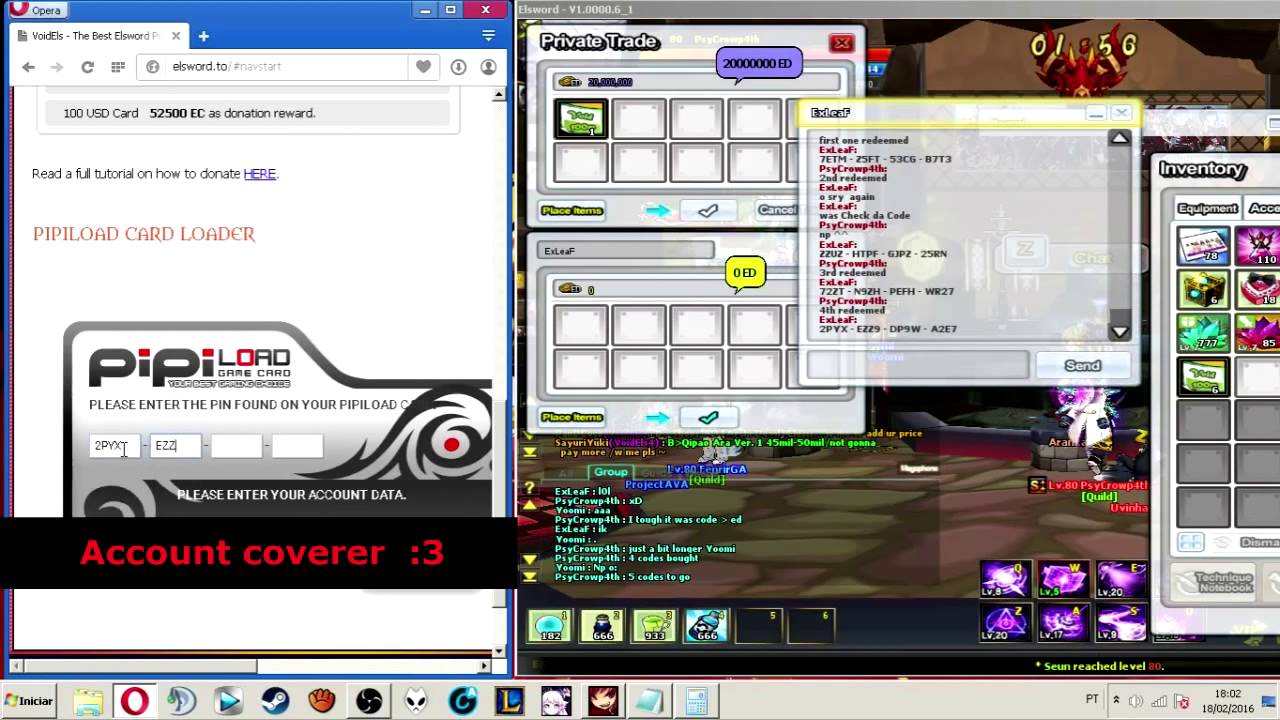1280x720 pixels.
Task: Open Opera tab menu icon
Action: point(488,36)
